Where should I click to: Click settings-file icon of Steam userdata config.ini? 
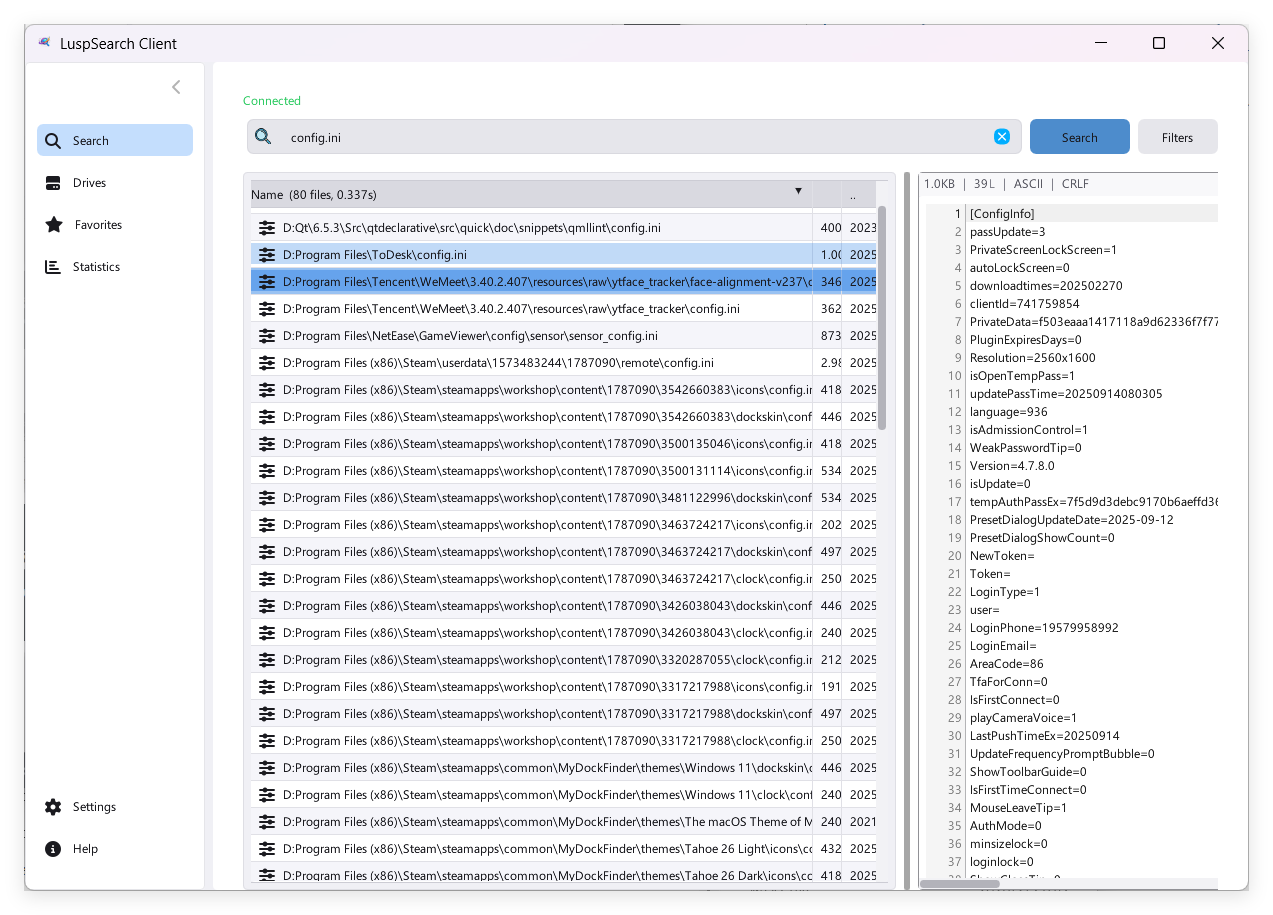[x=267, y=363]
